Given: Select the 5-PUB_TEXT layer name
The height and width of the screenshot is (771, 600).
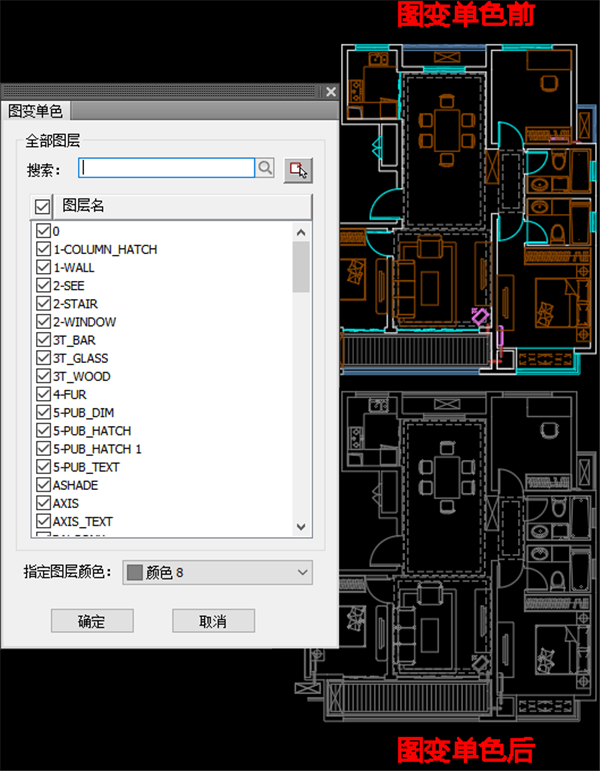Looking at the screenshot, I should tap(87, 467).
